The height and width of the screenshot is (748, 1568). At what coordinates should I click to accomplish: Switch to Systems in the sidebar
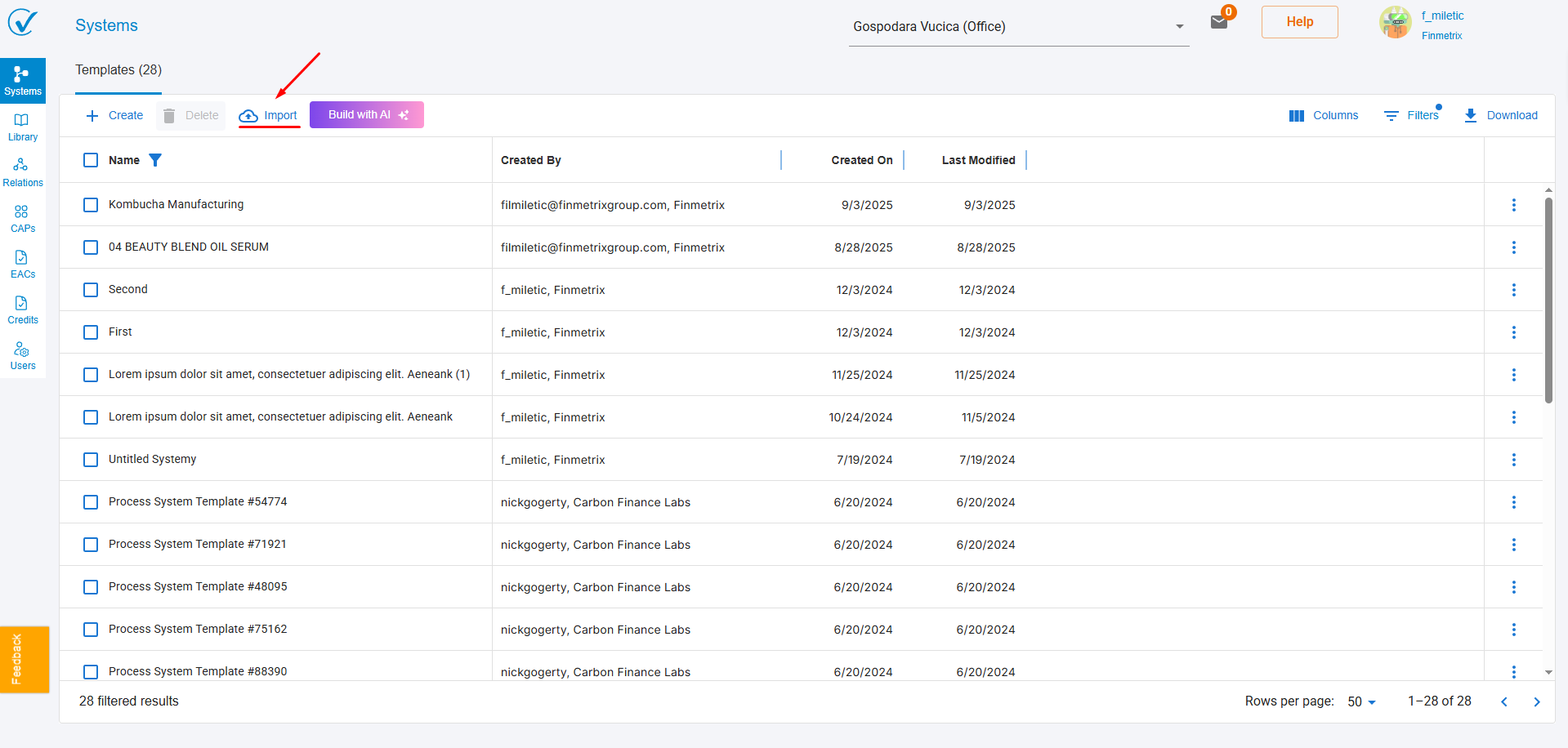coord(22,81)
